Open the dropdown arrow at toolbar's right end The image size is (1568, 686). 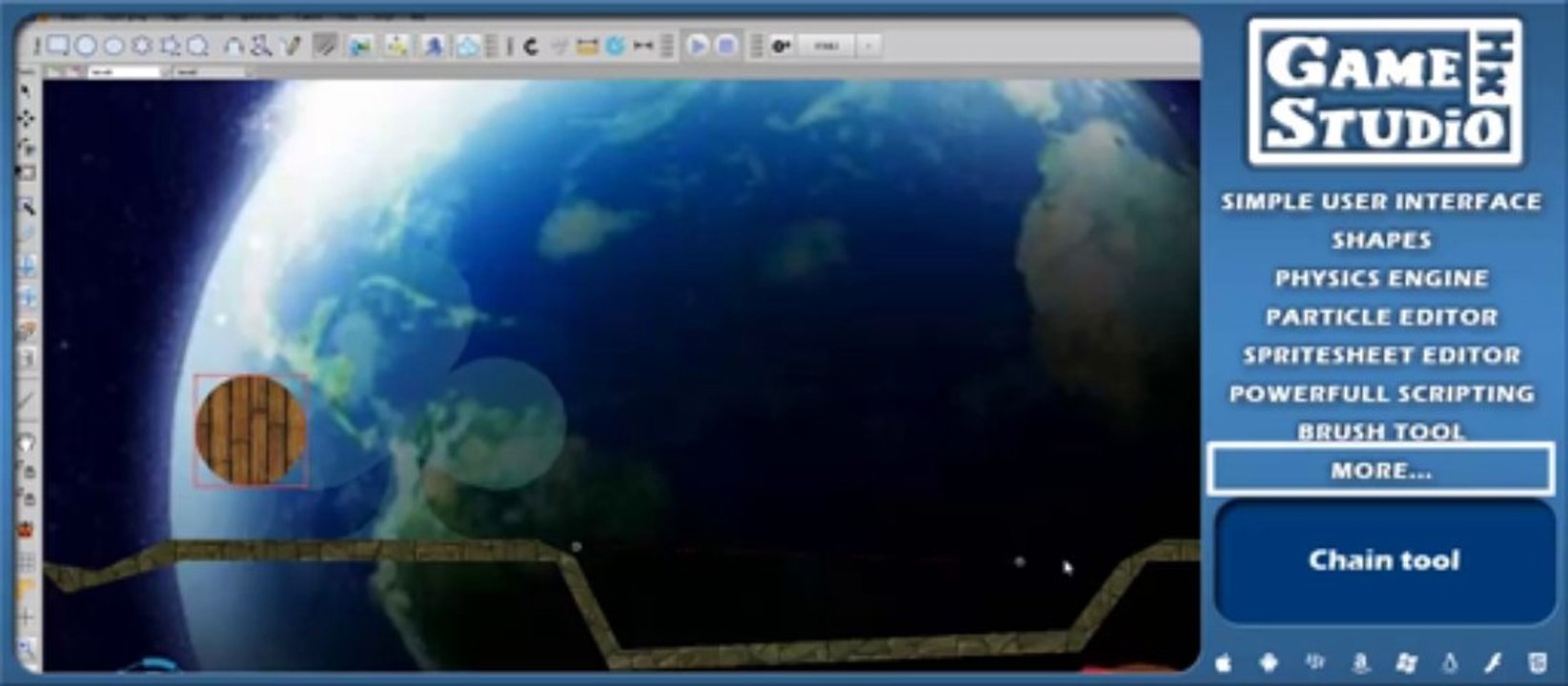point(868,46)
